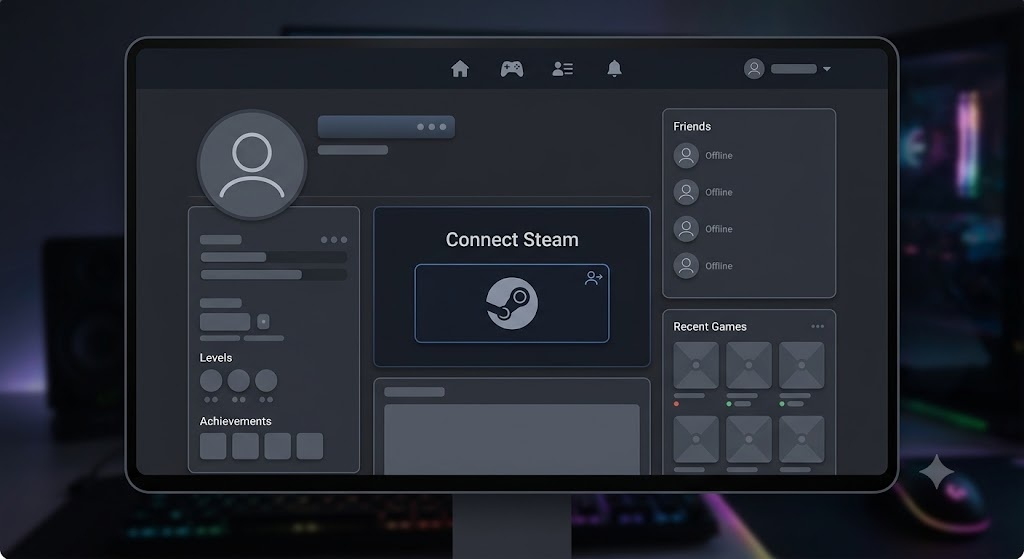Select the third Offline friend avatar
Screen dimensions: 1024x559
tap(686, 229)
